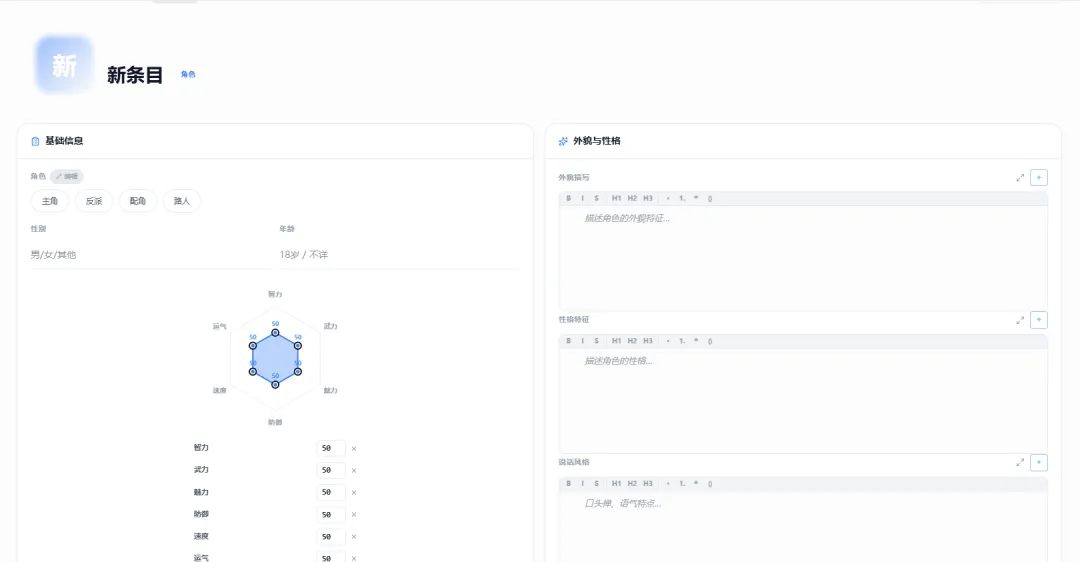1080x562 pixels.
Task: Select the 配角 role button
Action: click(138, 201)
